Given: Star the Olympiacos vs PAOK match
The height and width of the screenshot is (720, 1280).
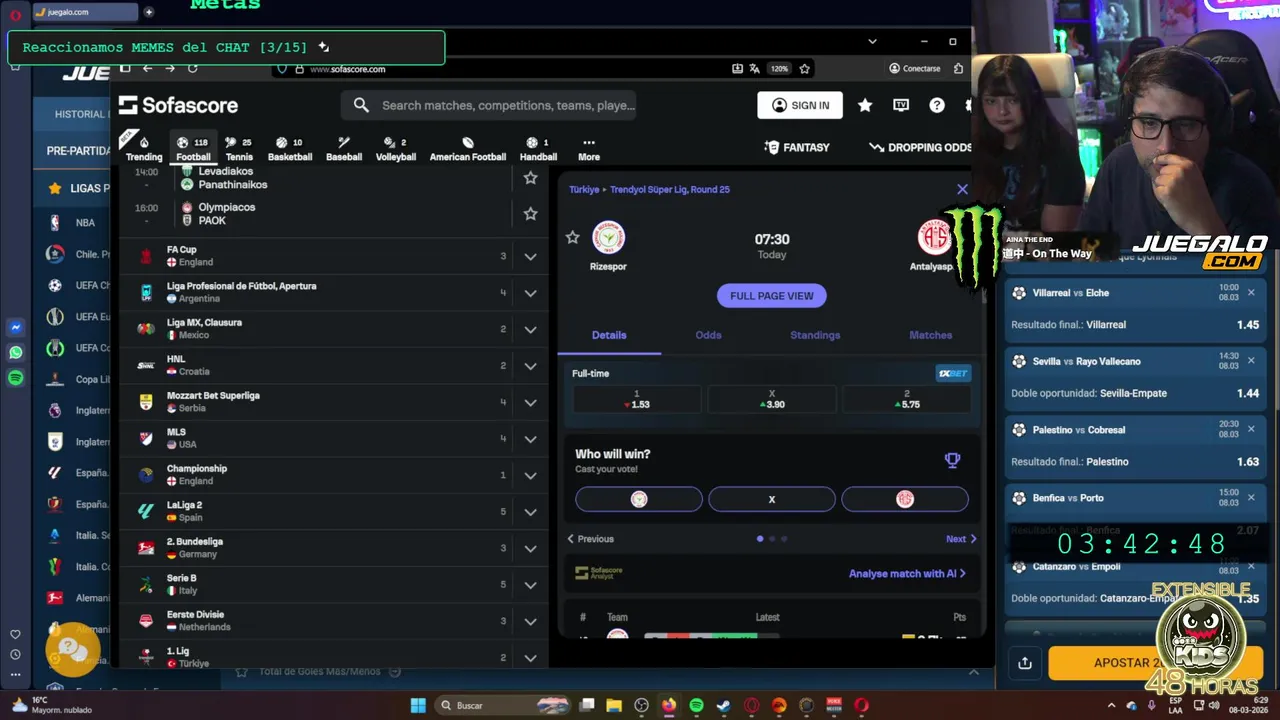Looking at the screenshot, I should click(531, 214).
